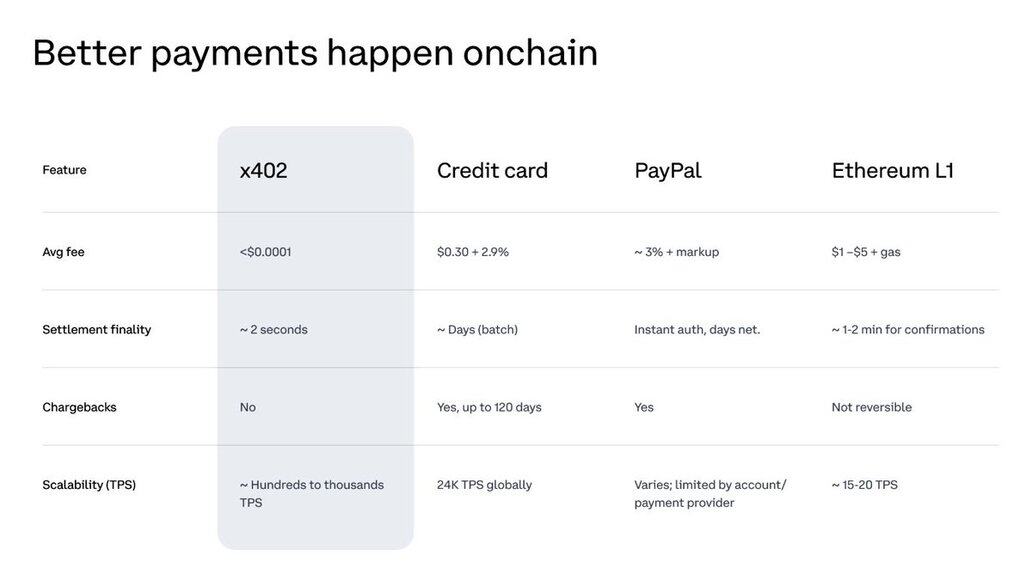Click the <$0.0001 fee cell

265,252
